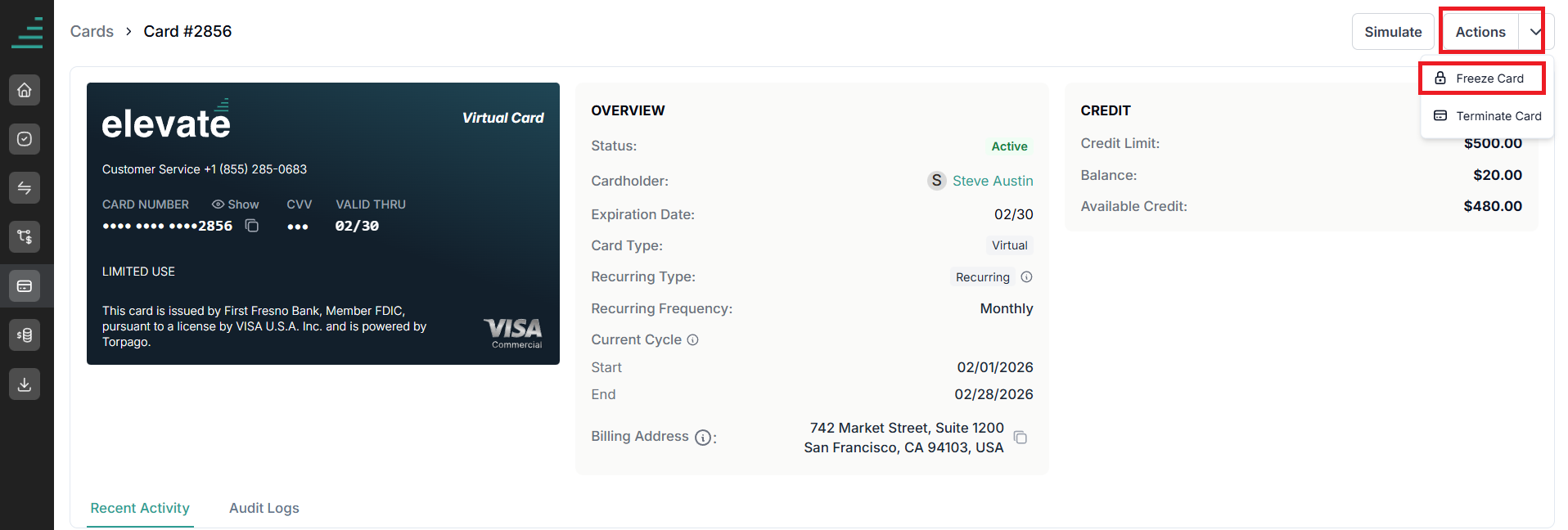Open the download sidebar icon
Screen dimensions: 1568x530
[x=25, y=384]
